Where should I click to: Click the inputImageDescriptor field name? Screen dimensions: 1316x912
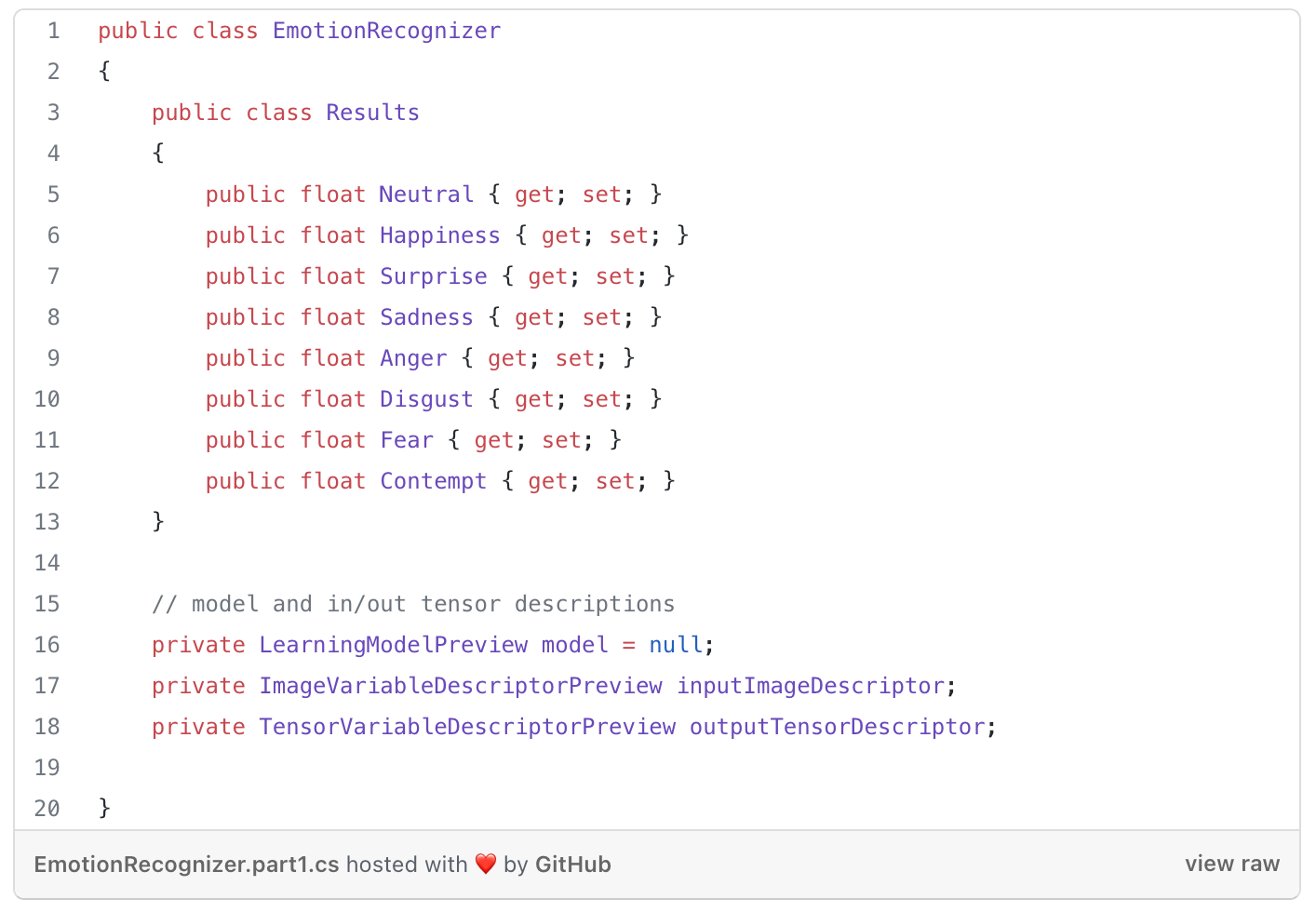click(811, 686)
